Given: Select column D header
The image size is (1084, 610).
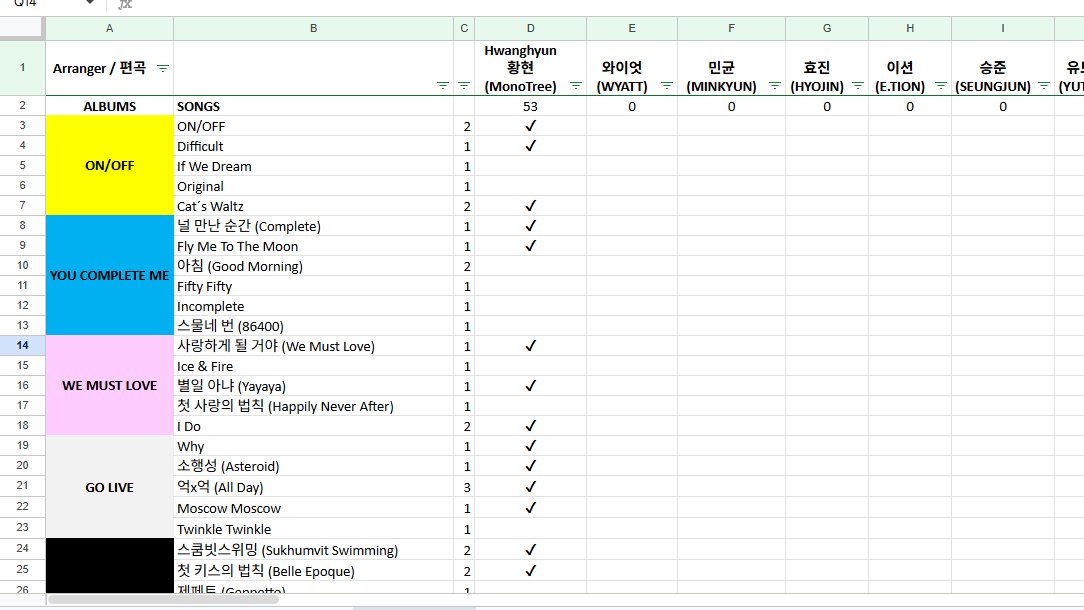Looking at the screenshot, I should pos(530,28).
